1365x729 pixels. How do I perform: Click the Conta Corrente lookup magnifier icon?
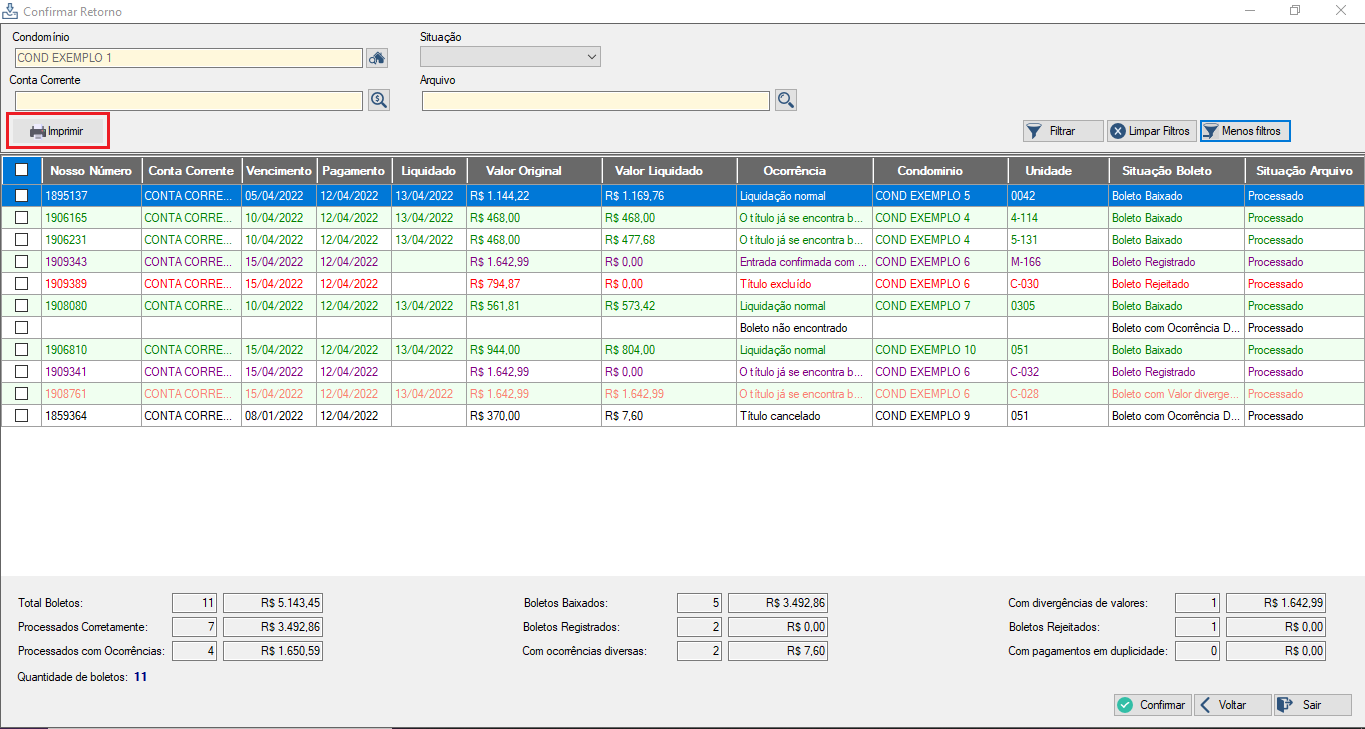tap(378, 100)
